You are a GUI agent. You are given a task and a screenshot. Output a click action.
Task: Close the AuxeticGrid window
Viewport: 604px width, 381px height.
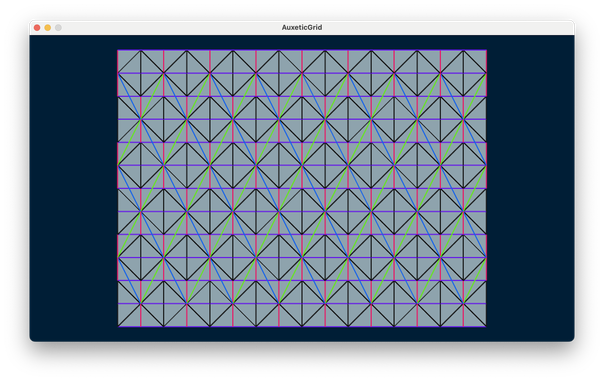[x=37, y=28]
